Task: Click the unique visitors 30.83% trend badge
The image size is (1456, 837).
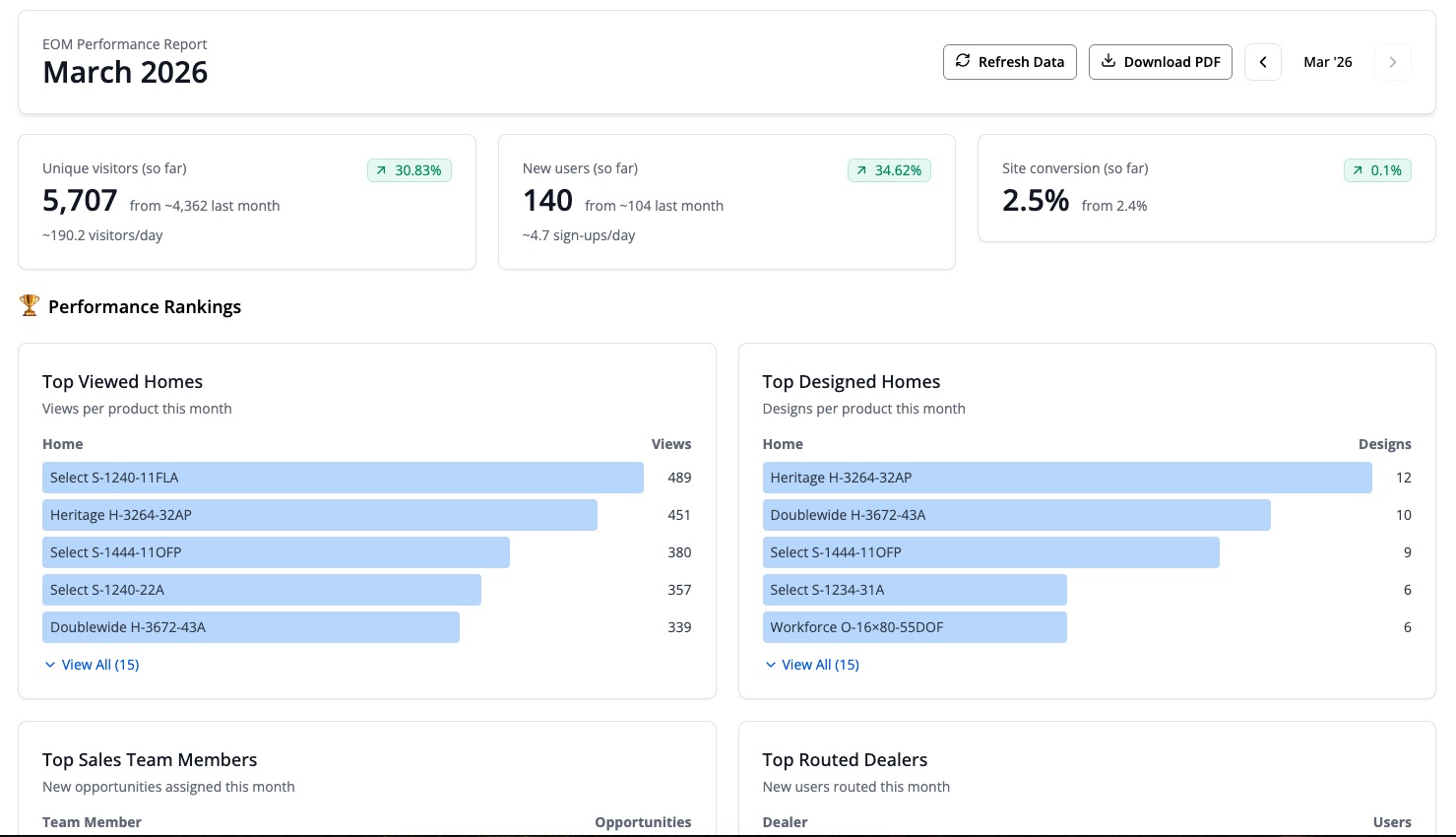Action: (410, 170)
